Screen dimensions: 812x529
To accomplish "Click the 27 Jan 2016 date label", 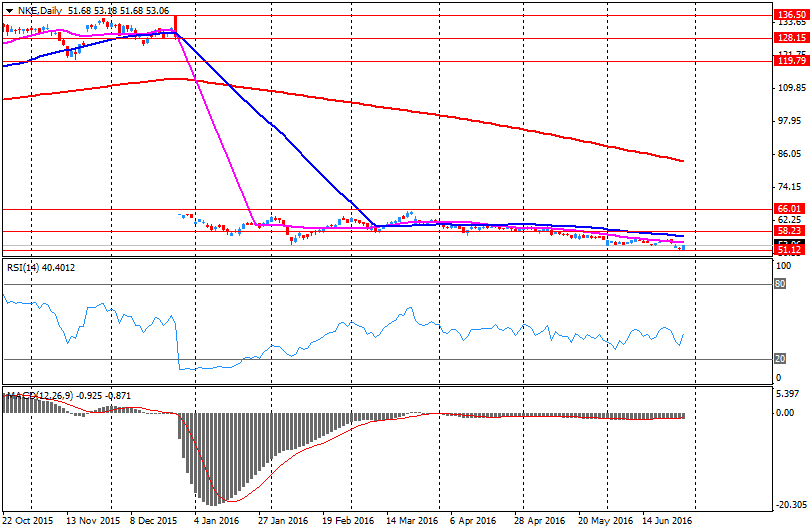I will pyautogui.click(x=283, y=520).
